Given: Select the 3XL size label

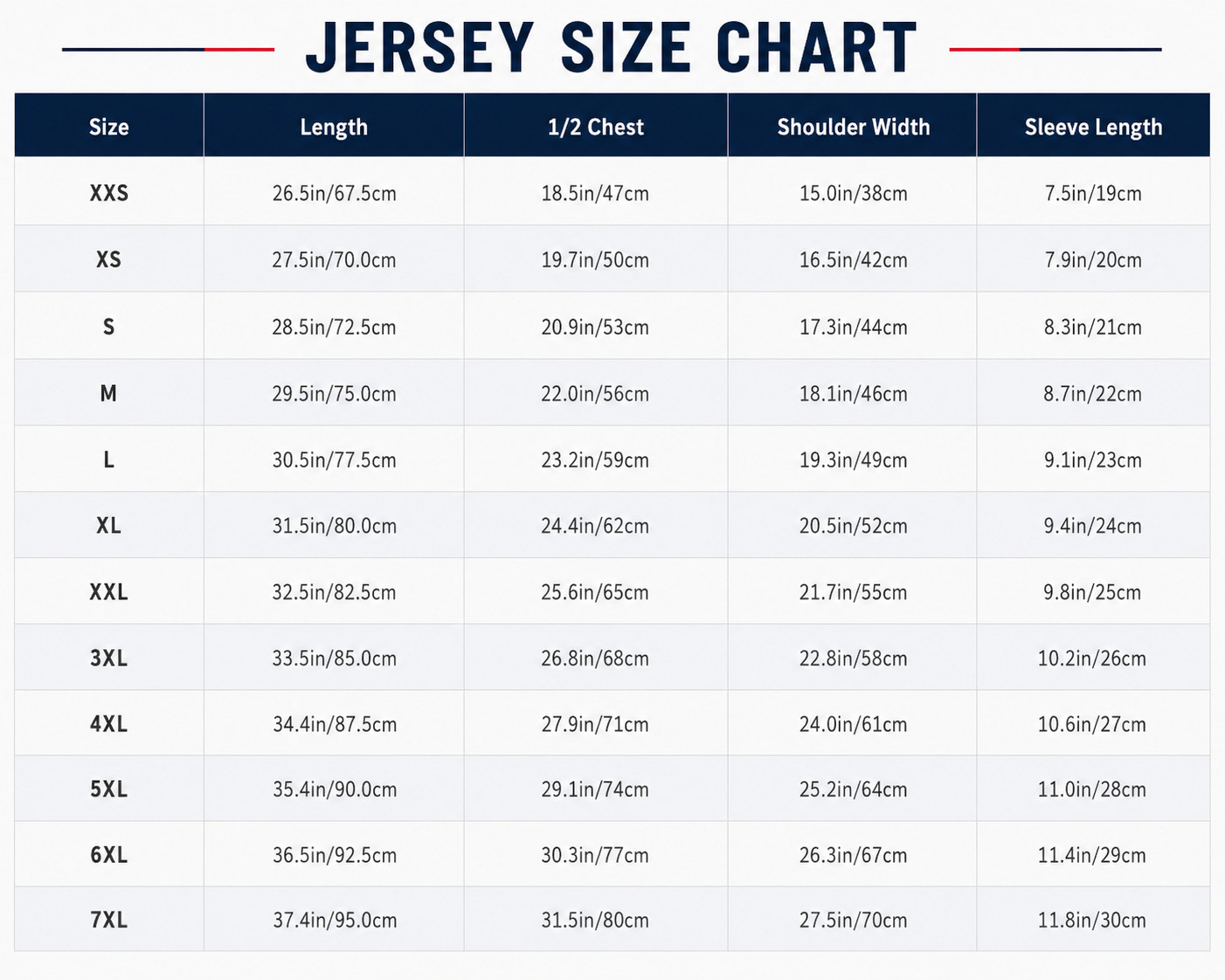Looking at the screenshot, I should click(109, 658).
